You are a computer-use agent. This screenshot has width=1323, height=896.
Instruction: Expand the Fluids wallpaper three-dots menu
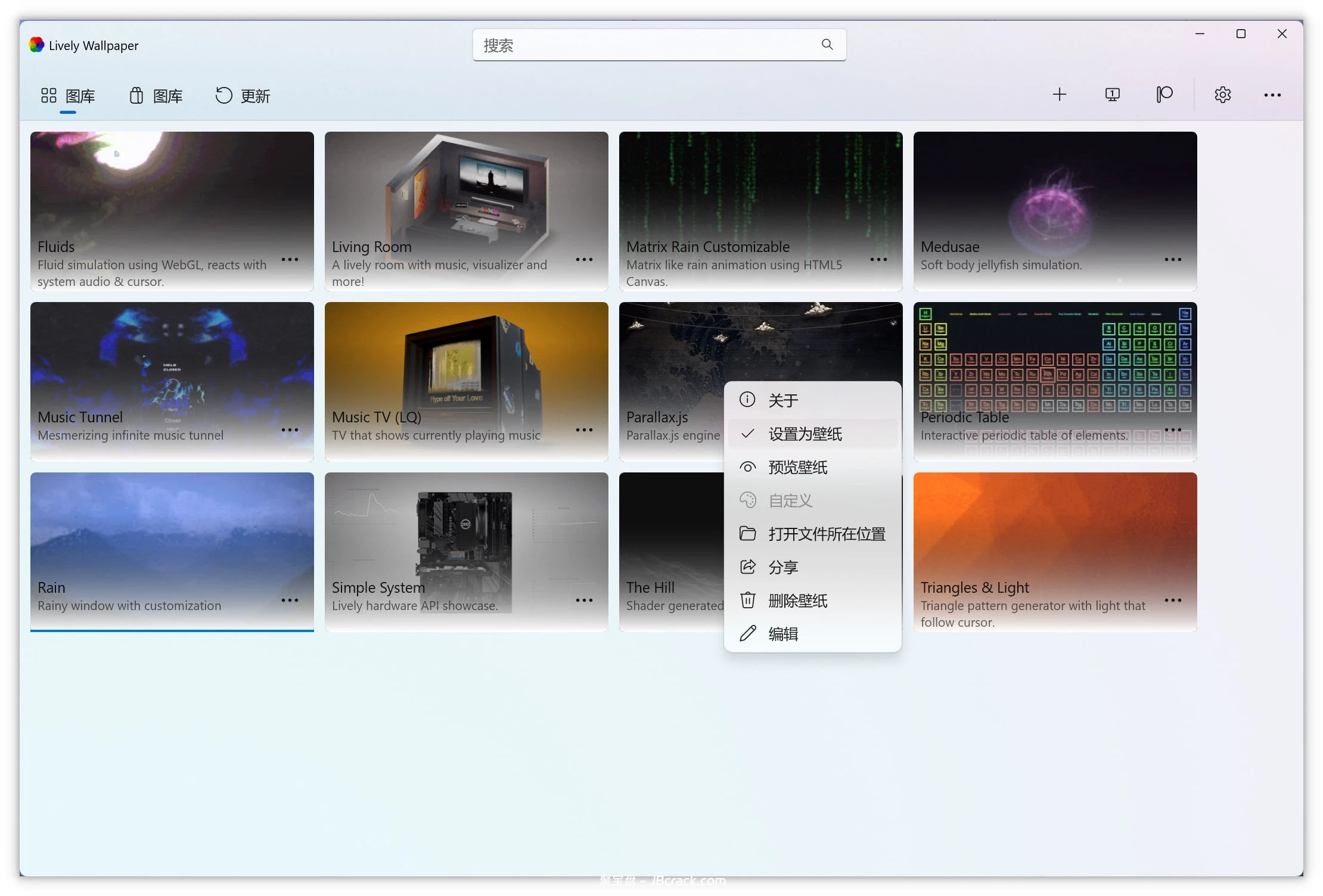[290, 260]
